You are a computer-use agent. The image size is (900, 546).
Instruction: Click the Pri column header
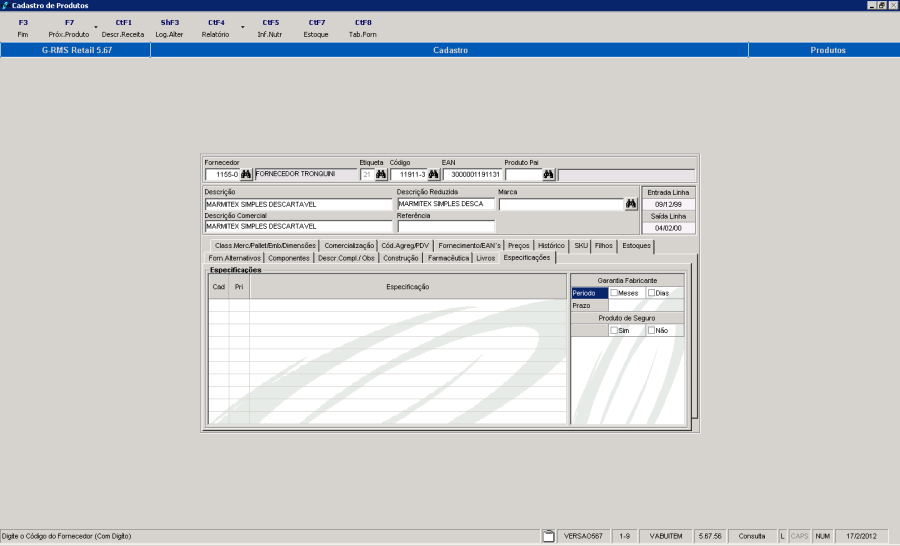(x=239, y=286)
